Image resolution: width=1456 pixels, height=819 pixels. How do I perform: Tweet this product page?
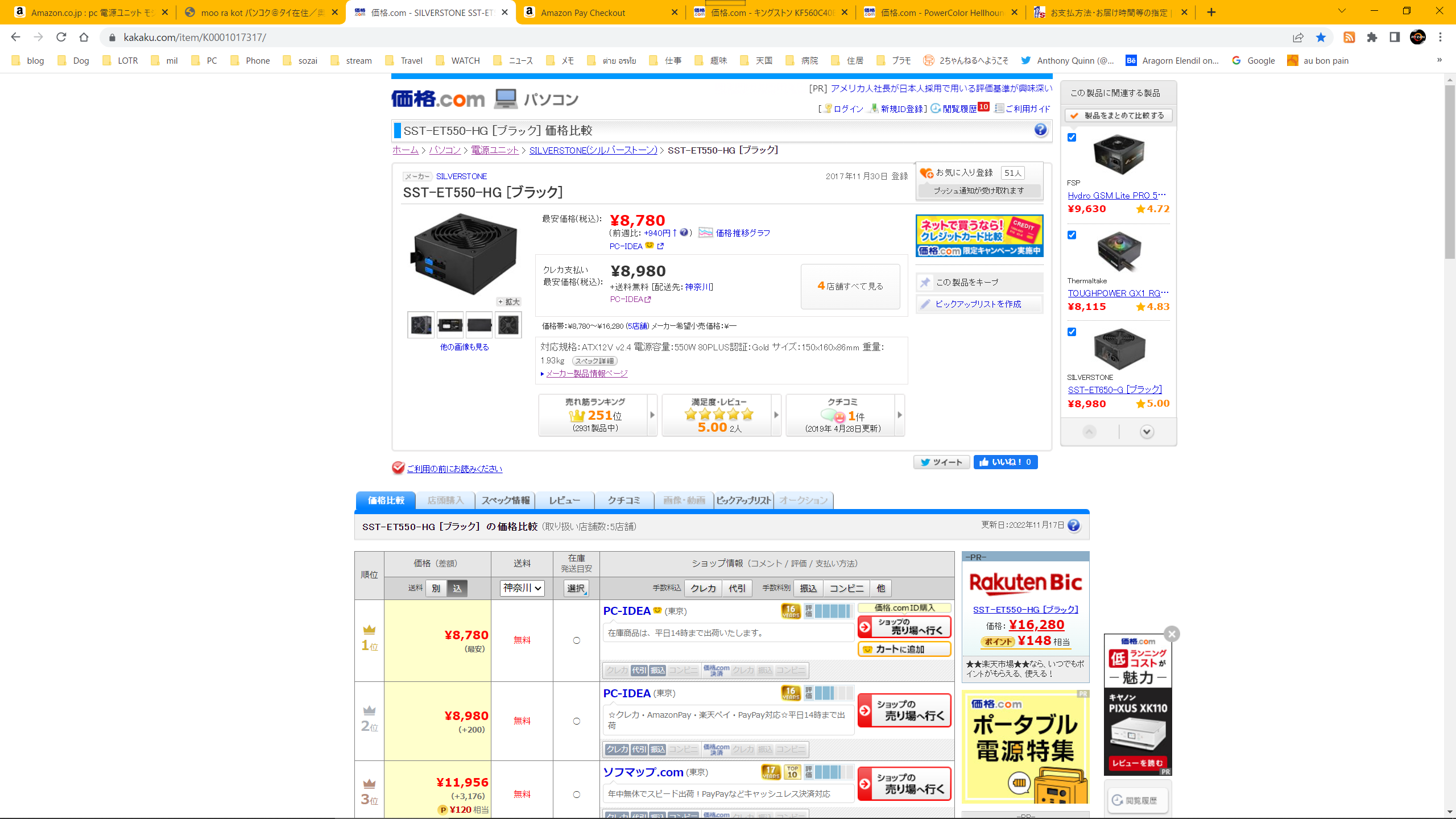pos(941,462)
